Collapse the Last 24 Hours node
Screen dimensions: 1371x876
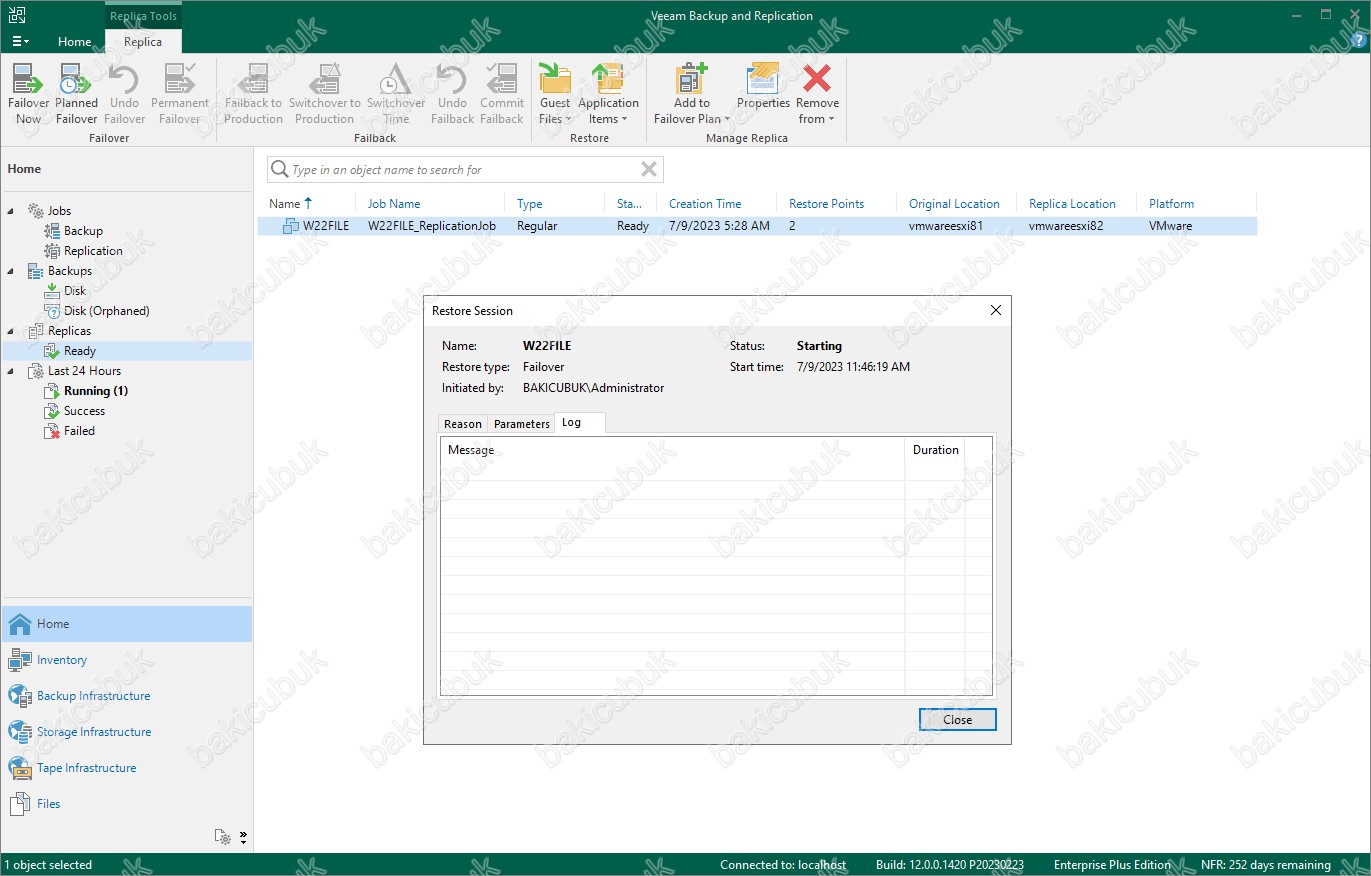tap(12, 371)
